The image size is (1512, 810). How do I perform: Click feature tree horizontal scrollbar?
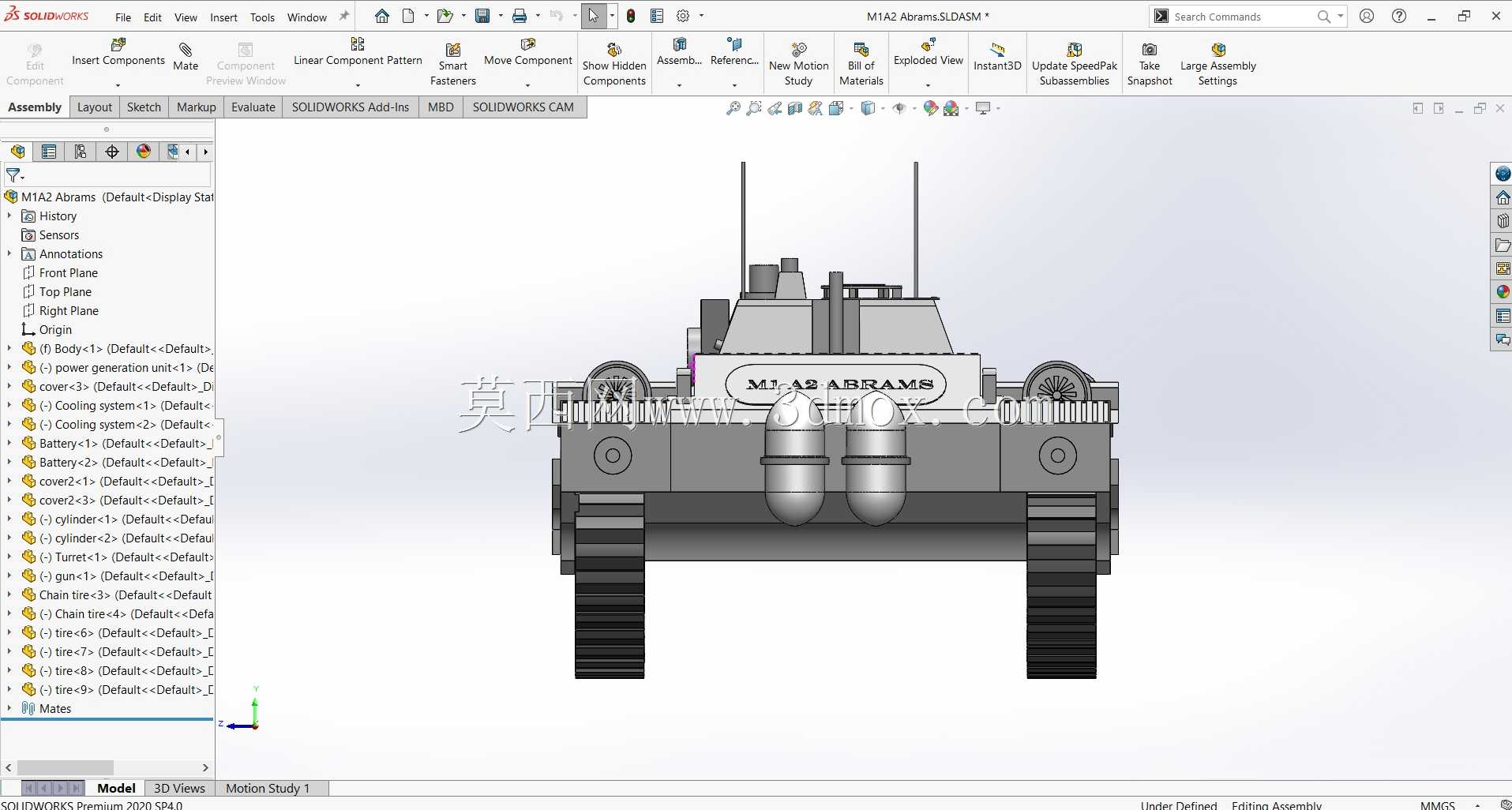click(66, 767)
